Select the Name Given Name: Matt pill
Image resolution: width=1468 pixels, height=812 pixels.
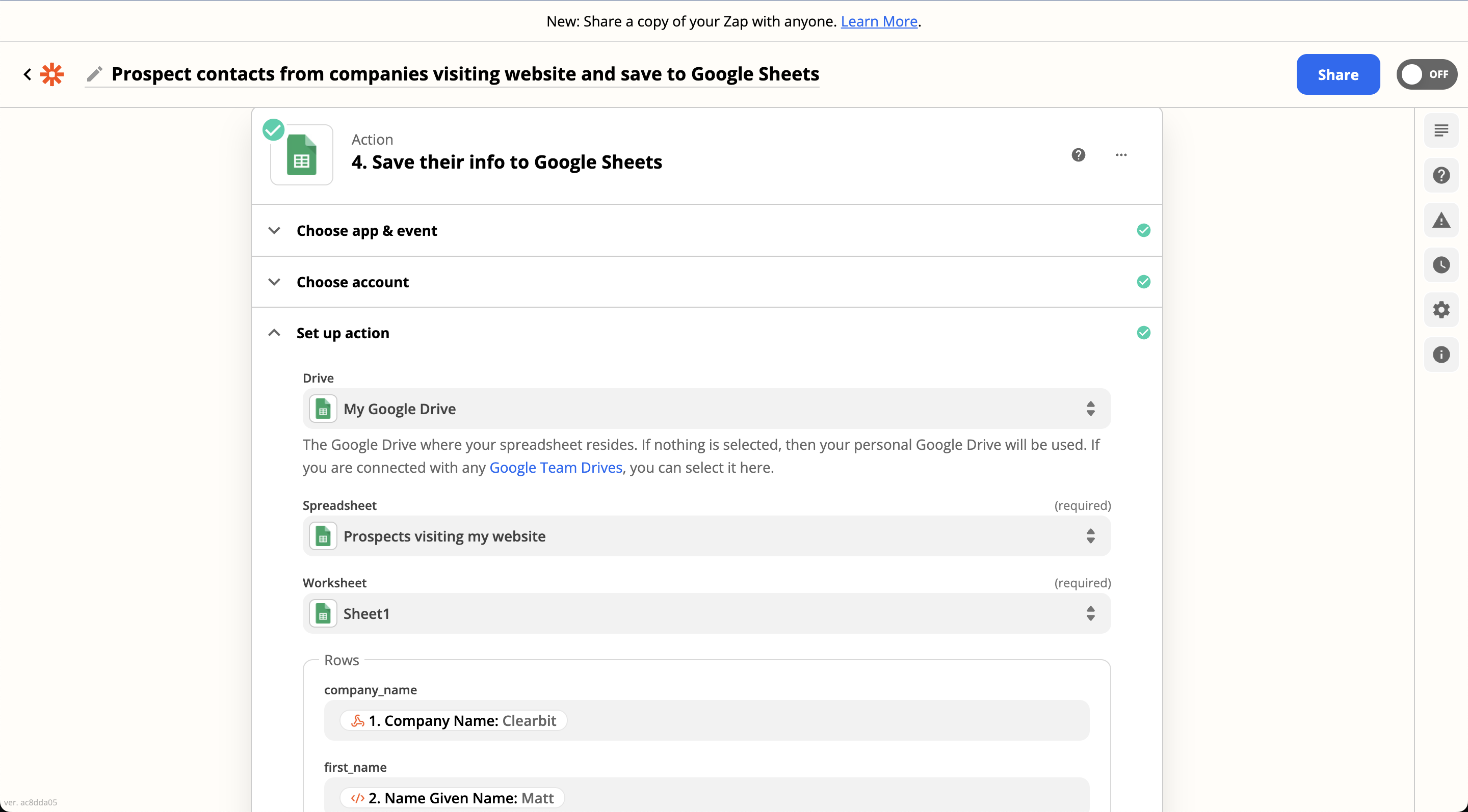(x=452, y=798)
